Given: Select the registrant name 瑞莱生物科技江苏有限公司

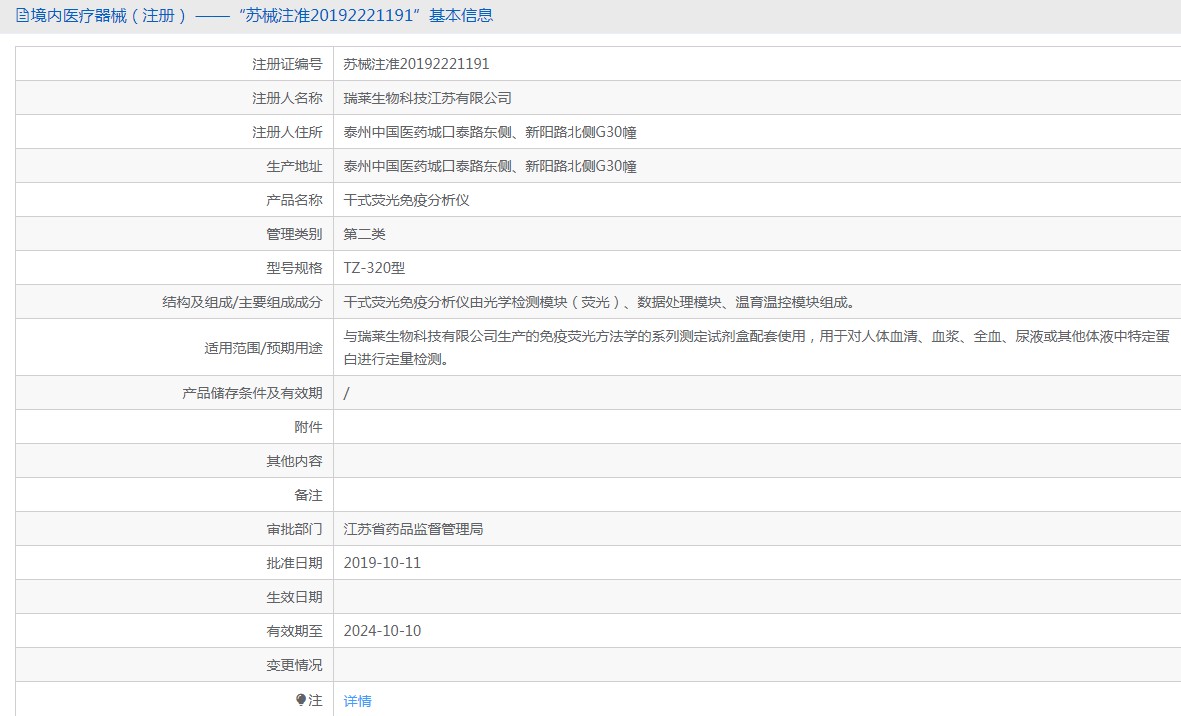Looking at the screenshot, I should [x=427, y=98].
